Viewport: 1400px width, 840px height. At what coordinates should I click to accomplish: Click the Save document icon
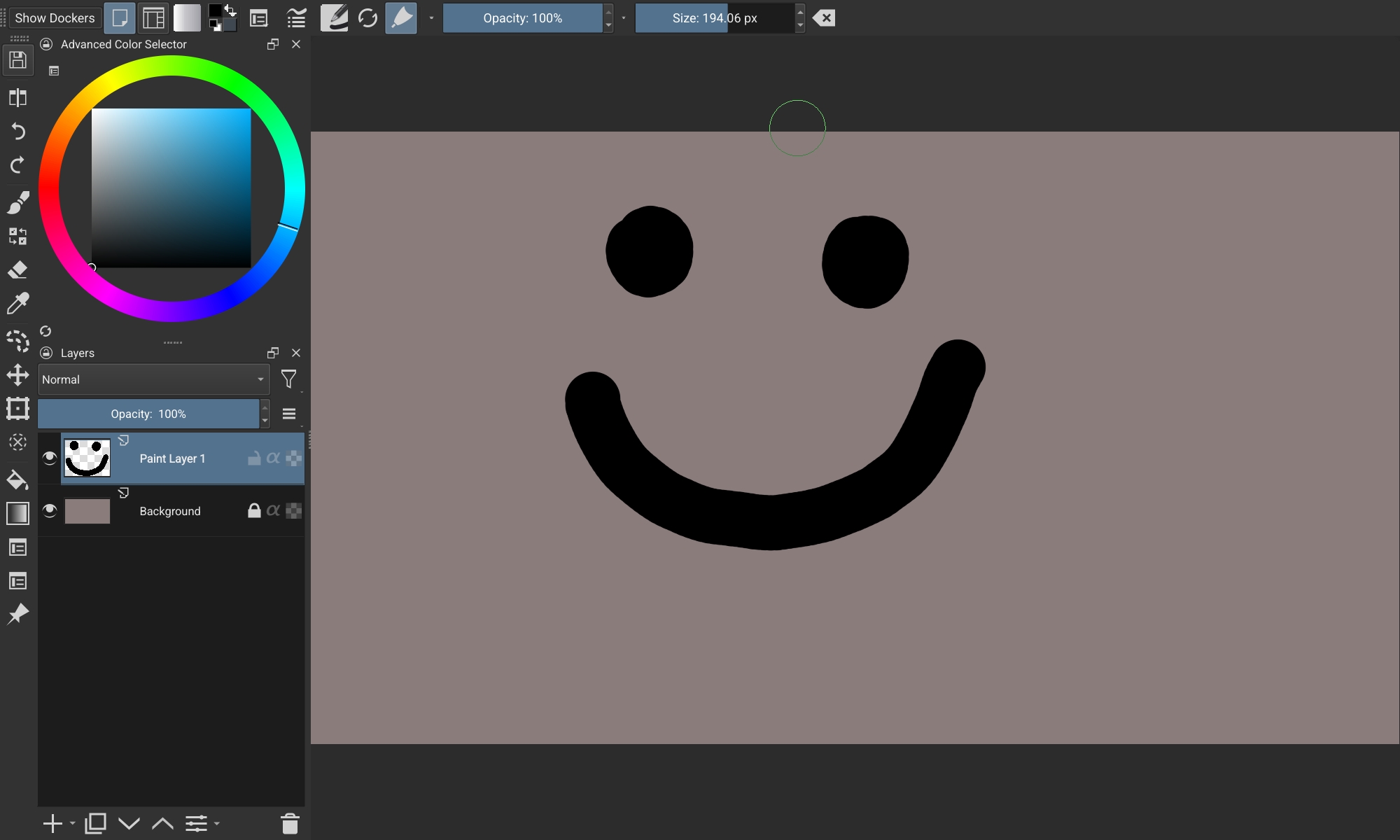pos(18,60)
